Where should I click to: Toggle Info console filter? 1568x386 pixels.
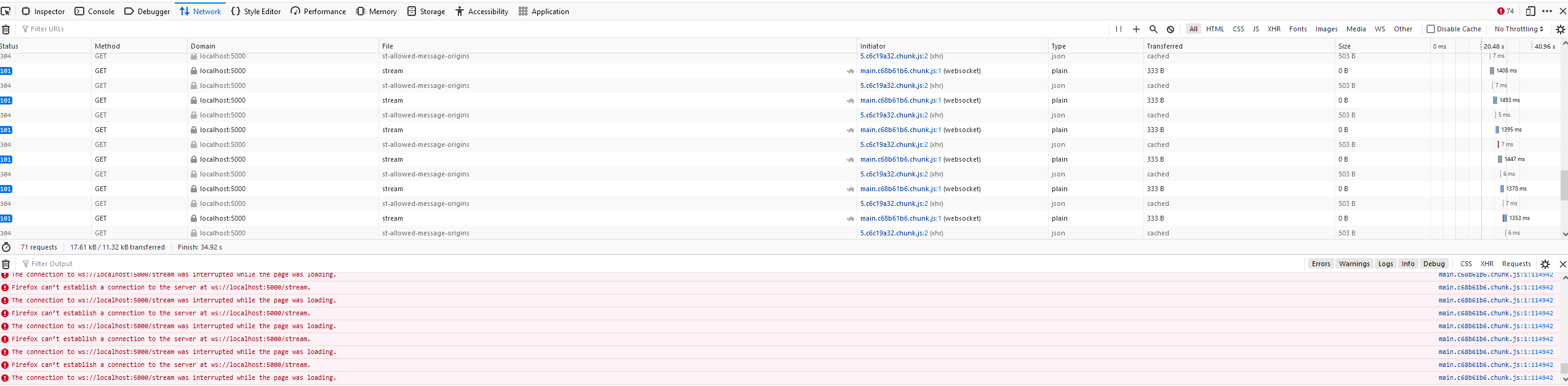click(1408, 264)
